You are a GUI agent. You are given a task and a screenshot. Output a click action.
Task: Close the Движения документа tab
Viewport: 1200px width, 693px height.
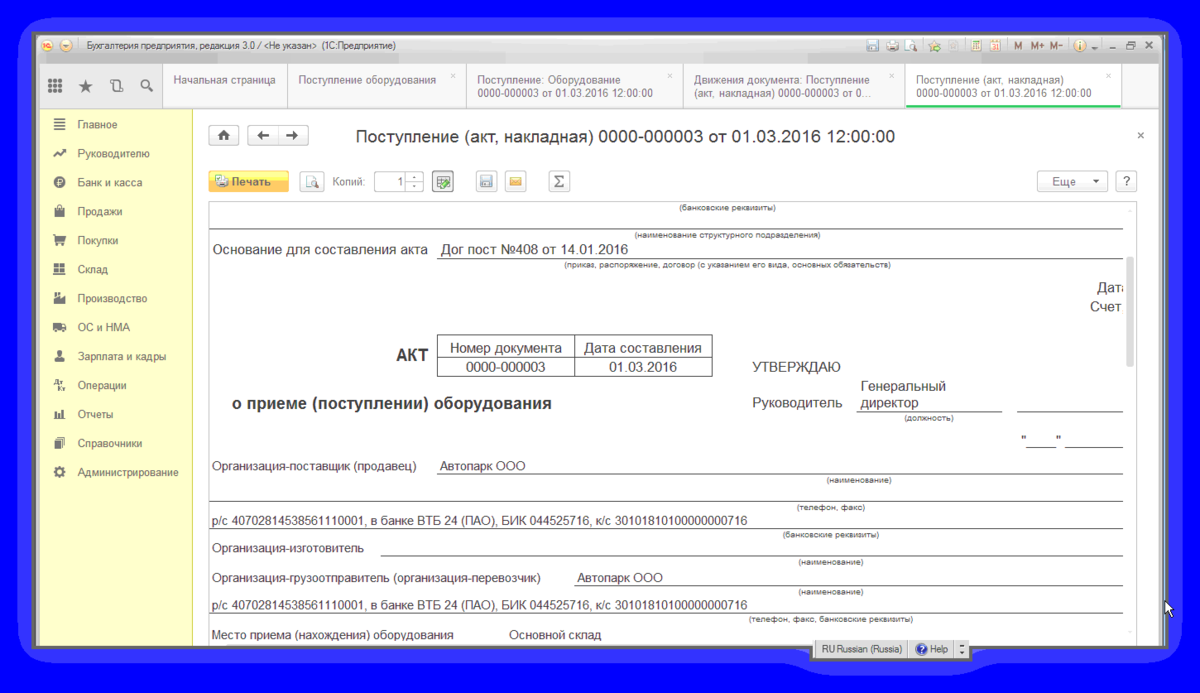tap(890, 76)
